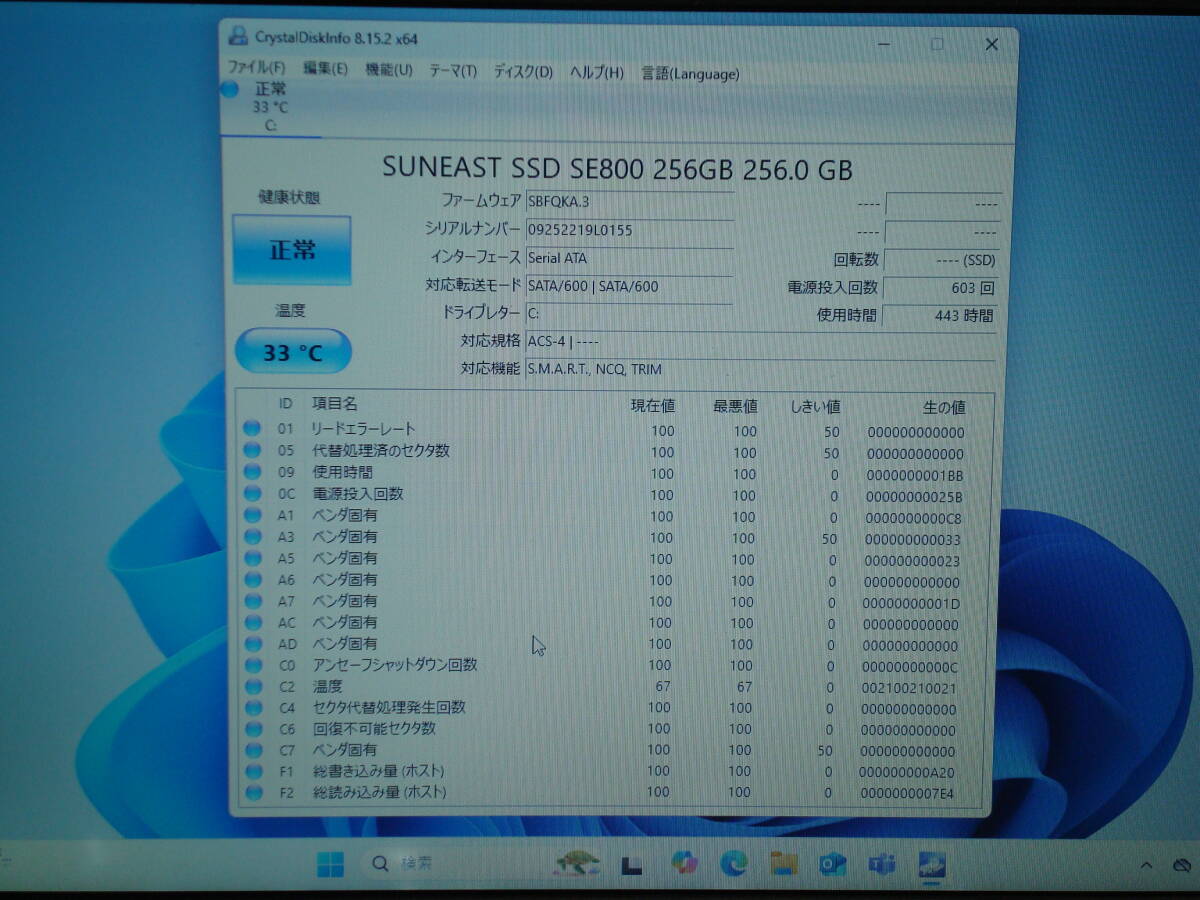This screenshot has width=1200, height=900.
Task: Open File Explorer from the taskbar
Action: tap(783, 863)
